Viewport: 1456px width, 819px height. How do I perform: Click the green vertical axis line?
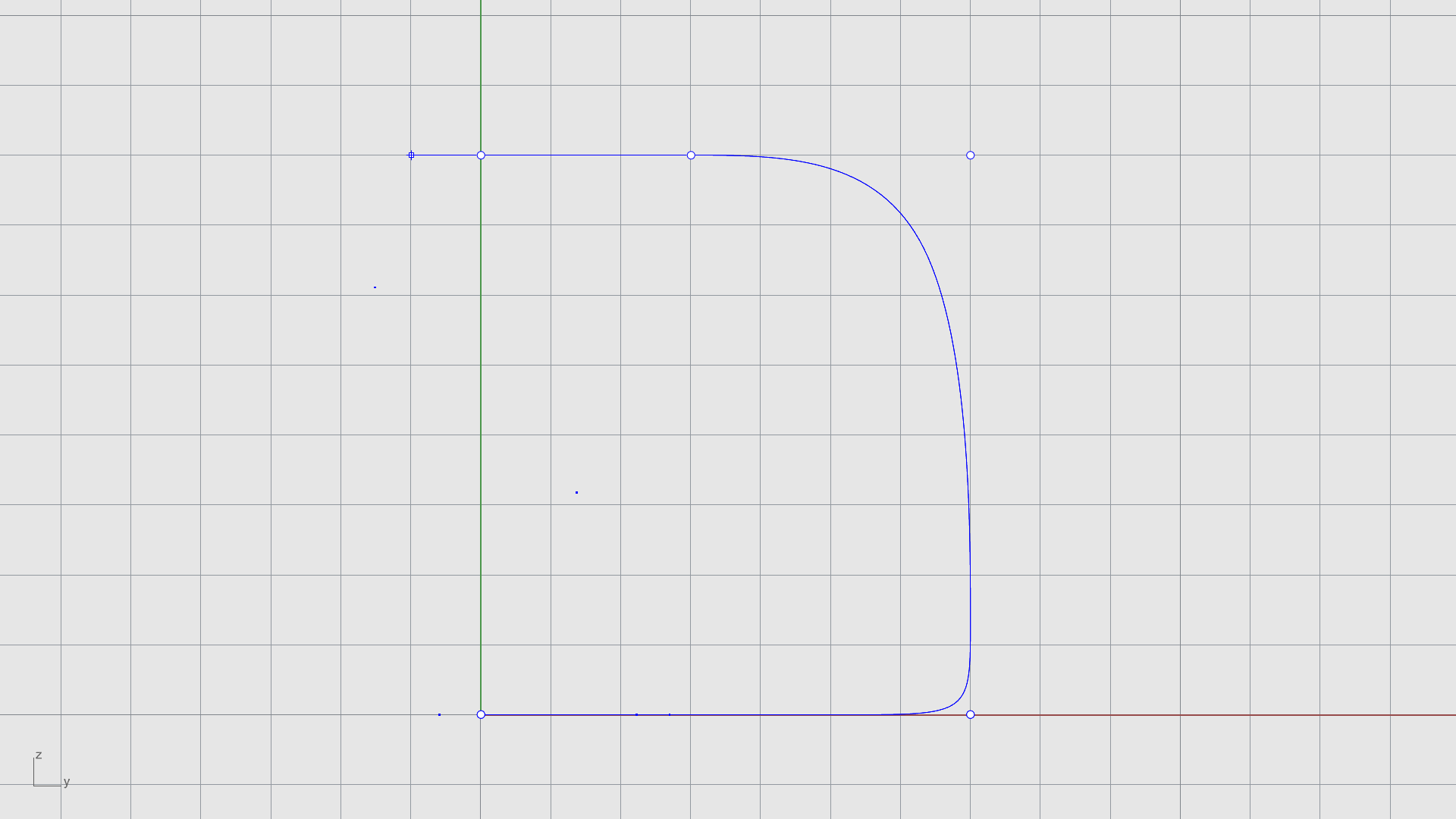click(481, 425)
